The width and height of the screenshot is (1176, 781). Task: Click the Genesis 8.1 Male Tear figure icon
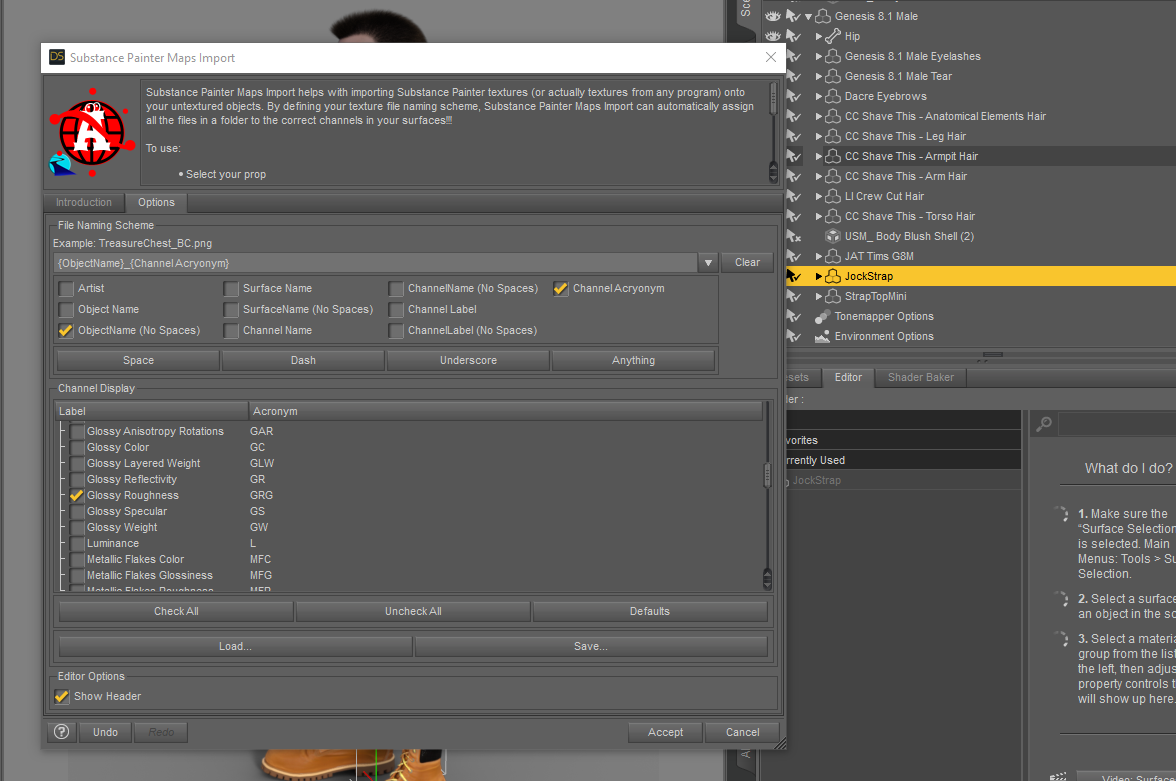(832, 76)
